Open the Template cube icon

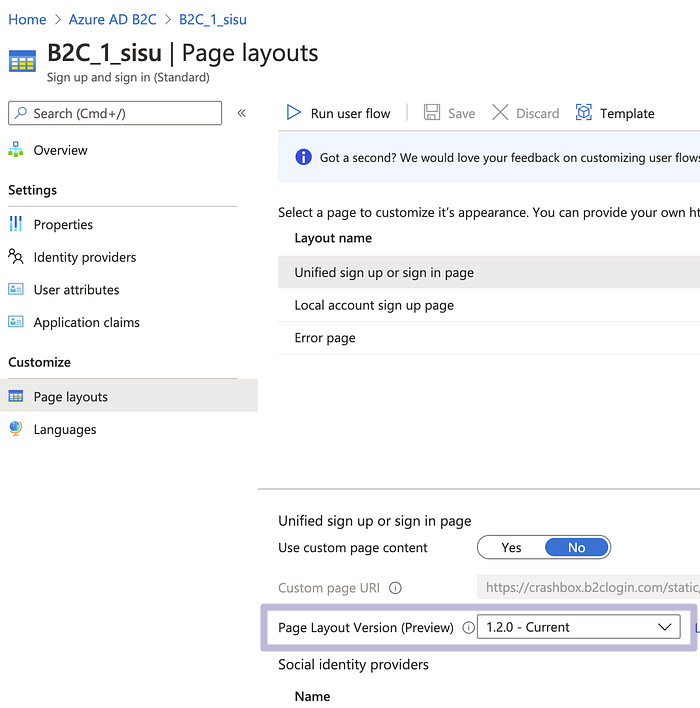pyautogui.click(x=583, y=112)
